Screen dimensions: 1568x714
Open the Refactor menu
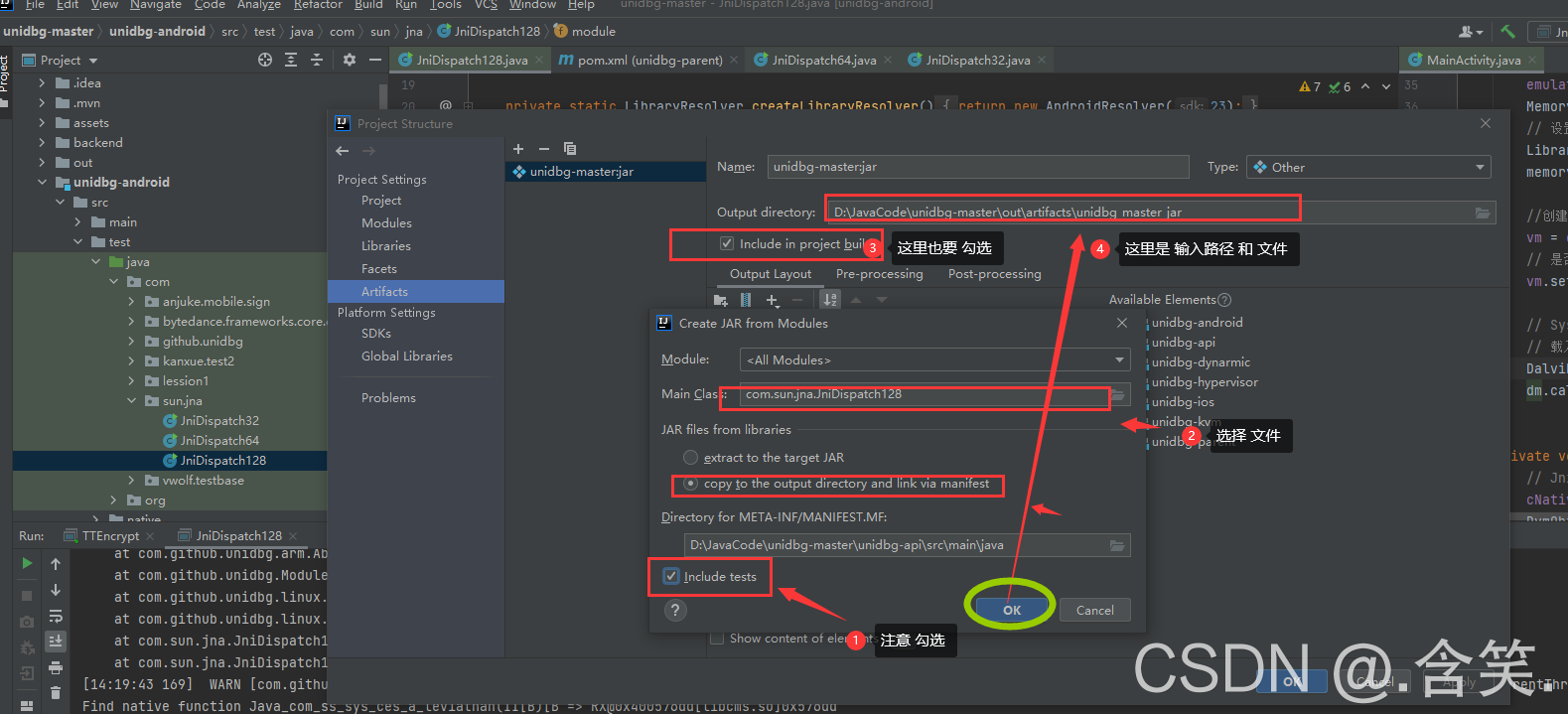pos(318,5)
